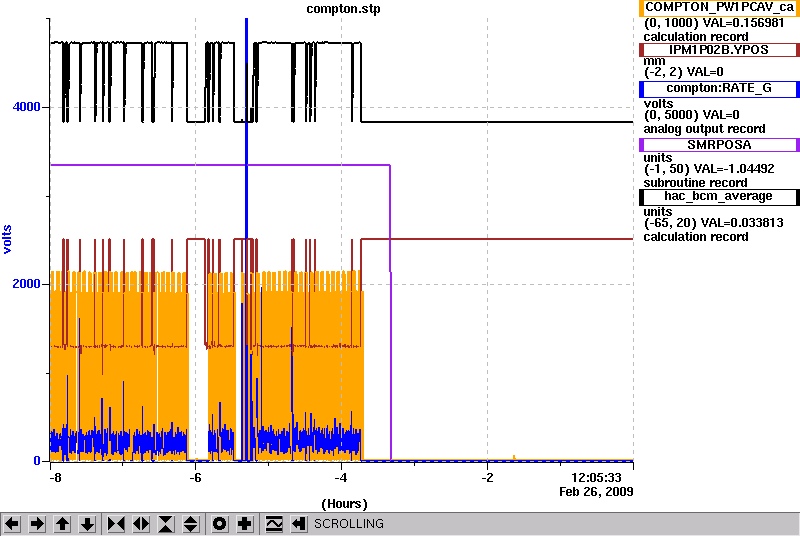Select the SMRPOSA purple curve legend
This screenshot has height=536, width=800.
719,145
